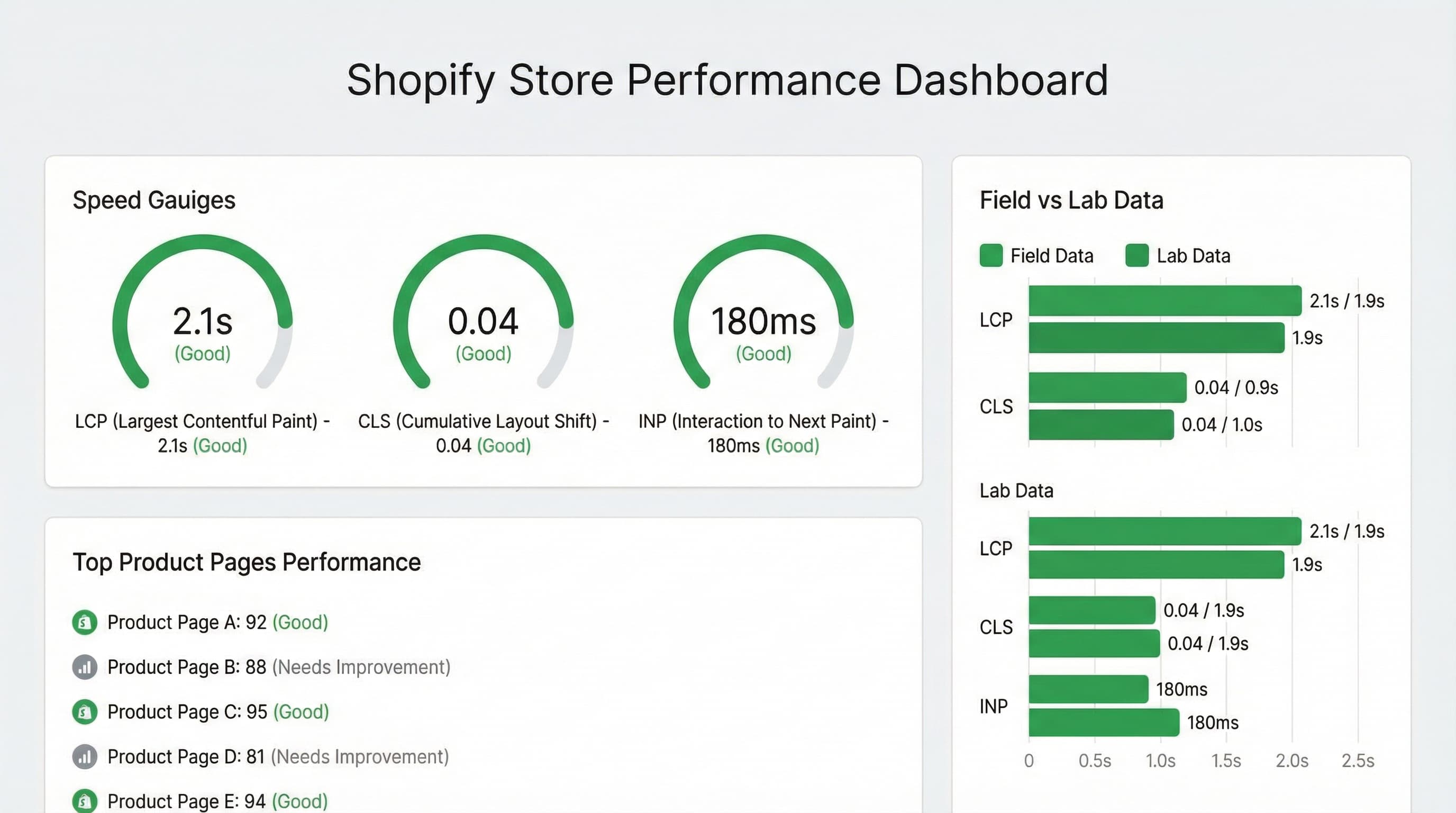Click the Shopify icon next to Product Page E
Viewport: 1456px width, 813px height.
click(x=85, y=801)
